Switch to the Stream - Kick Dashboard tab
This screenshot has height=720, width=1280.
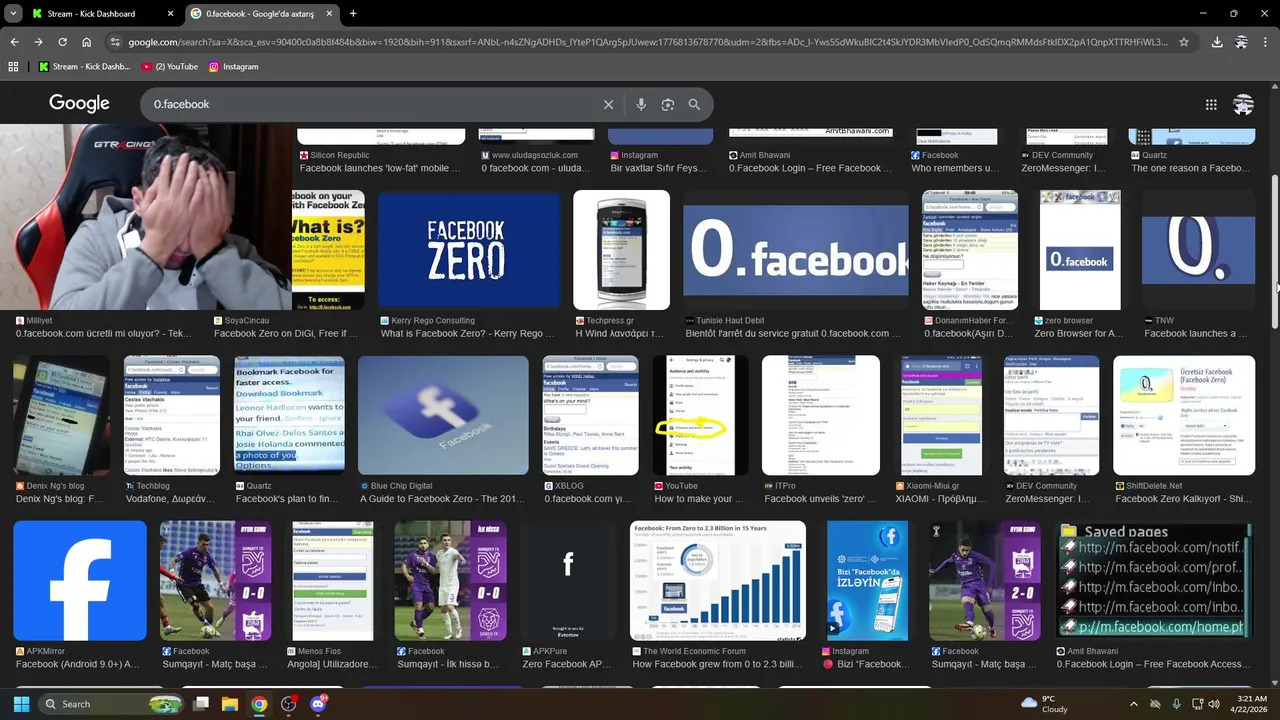coord(98,14)
